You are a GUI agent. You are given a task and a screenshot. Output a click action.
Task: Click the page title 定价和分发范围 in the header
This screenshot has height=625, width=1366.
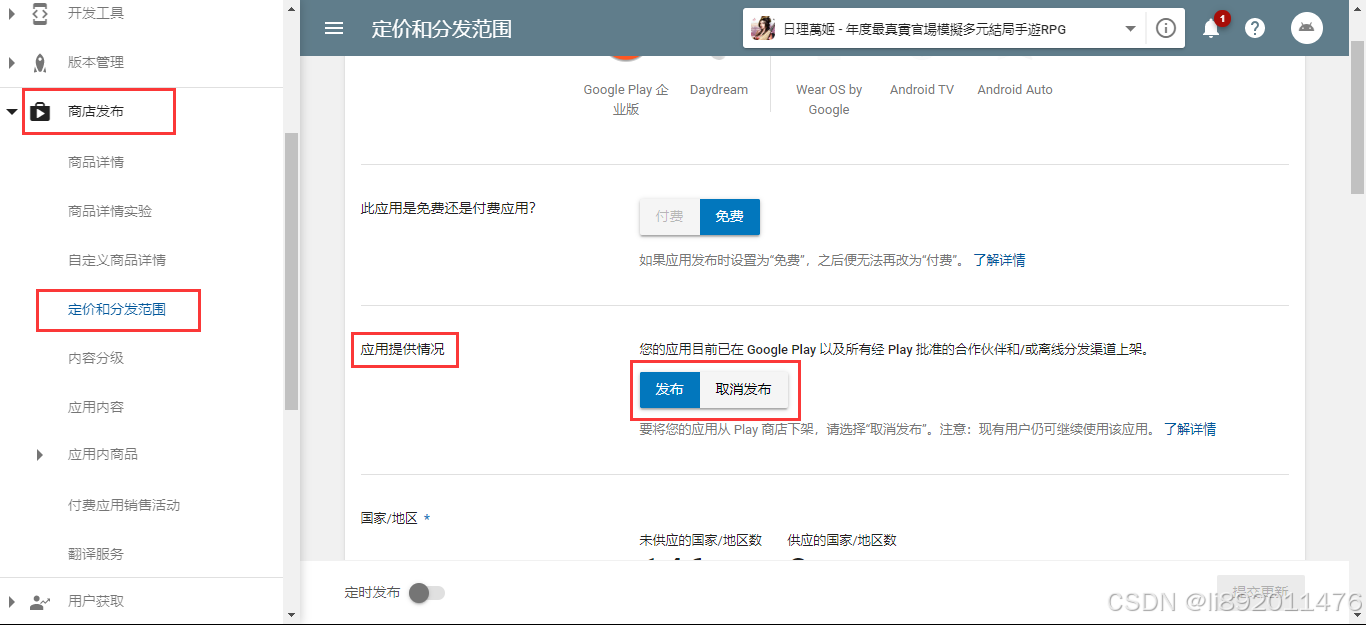point(442,29)
